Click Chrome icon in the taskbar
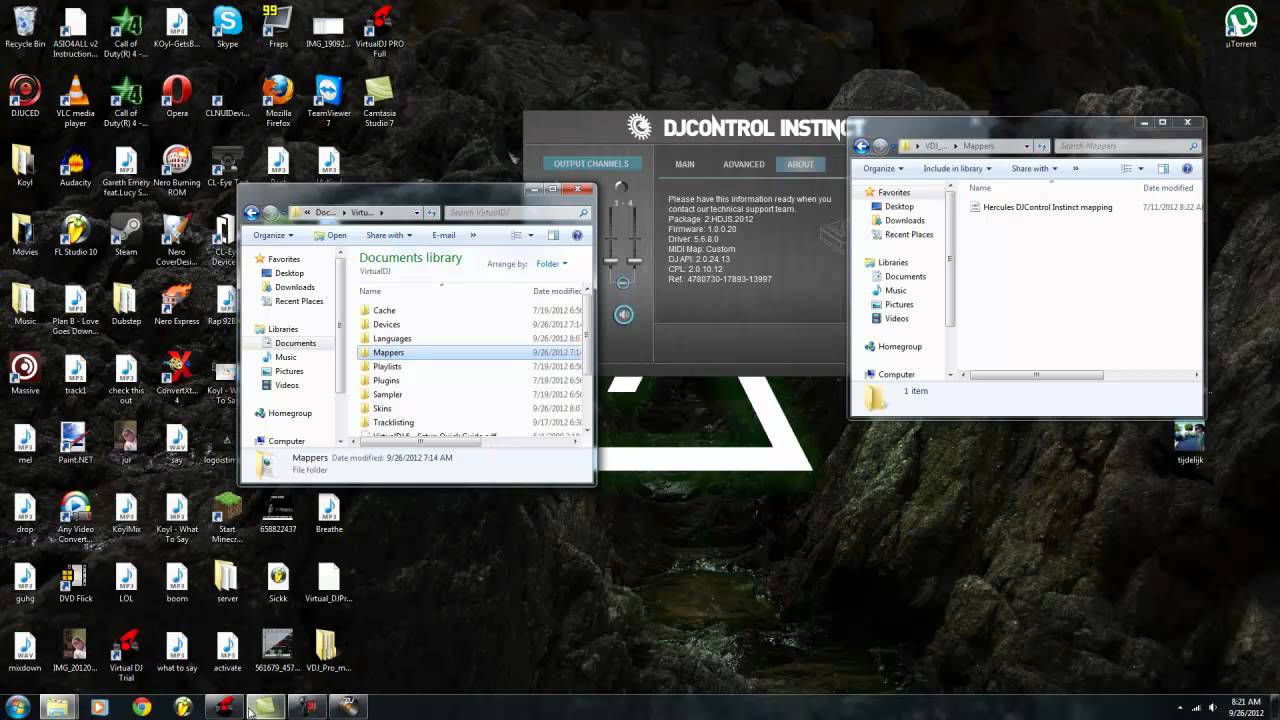The width and height of the screenshot is (1280, 720). [x=141, y=707]
